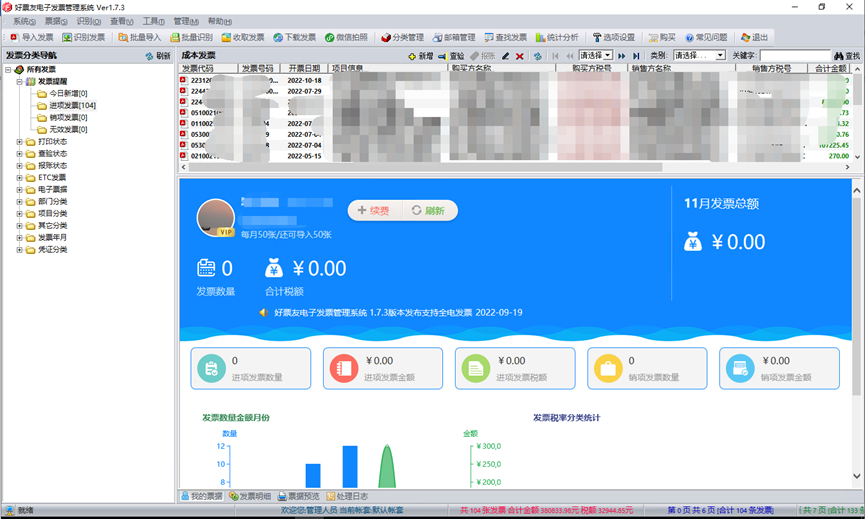865x519 pixels.
Task: Sort by 开票日期 column header
Action: coord(303,68)
